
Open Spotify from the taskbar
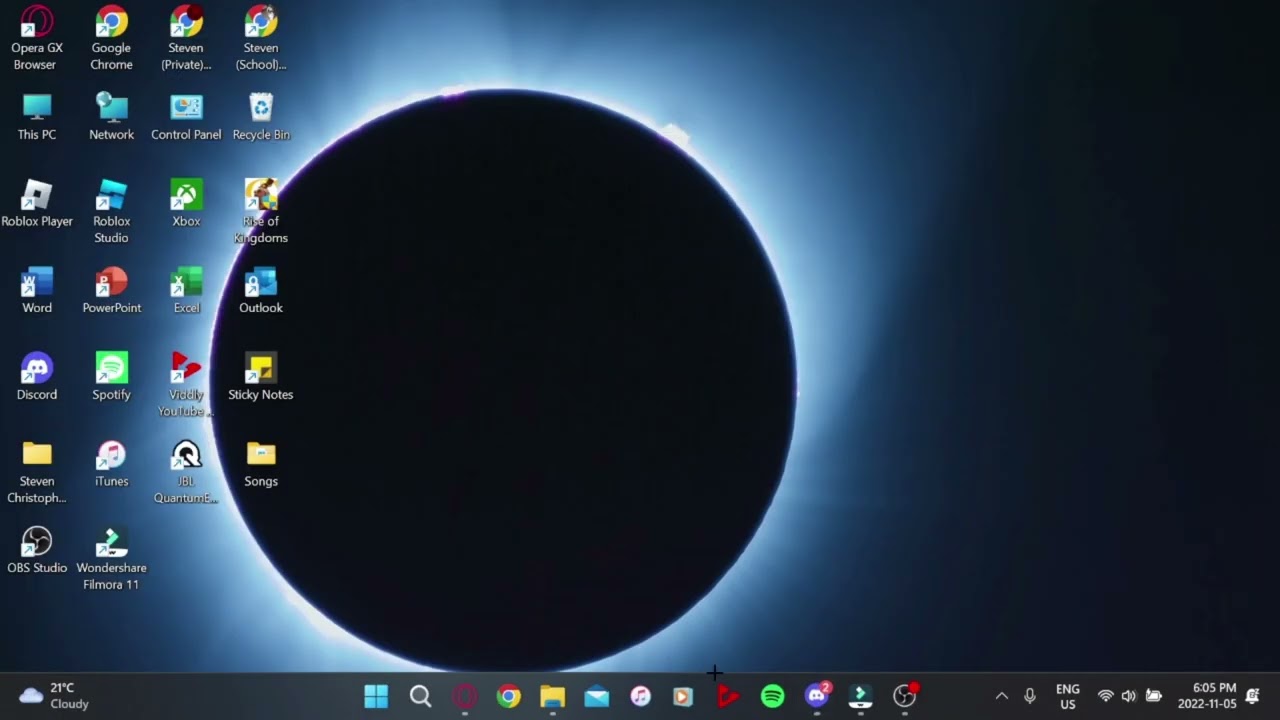click(x=772, y=696)
